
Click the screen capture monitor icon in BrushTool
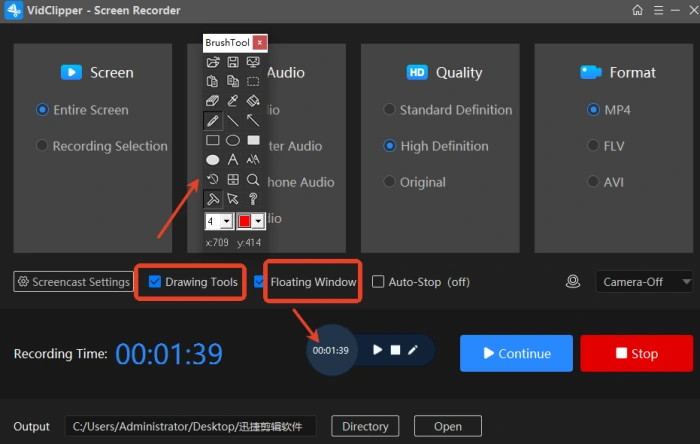[253, 62]
